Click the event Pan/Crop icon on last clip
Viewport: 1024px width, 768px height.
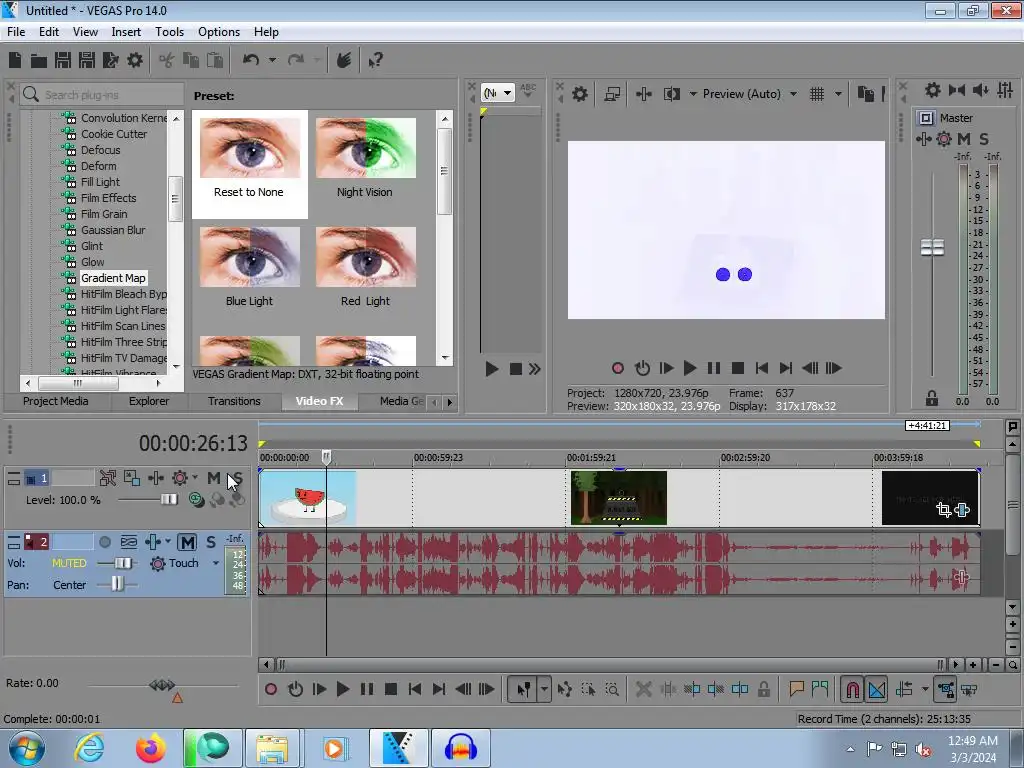[943, 509]
